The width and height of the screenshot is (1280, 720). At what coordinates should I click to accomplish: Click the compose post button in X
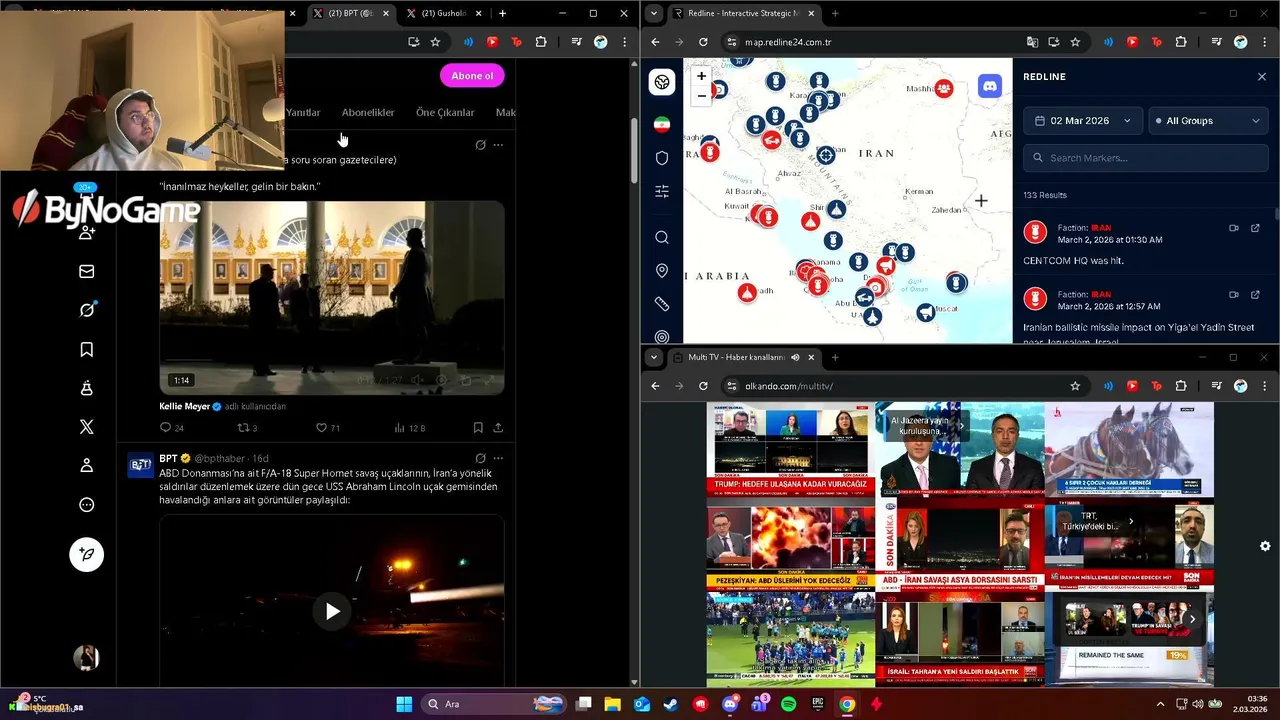(87, 554)
